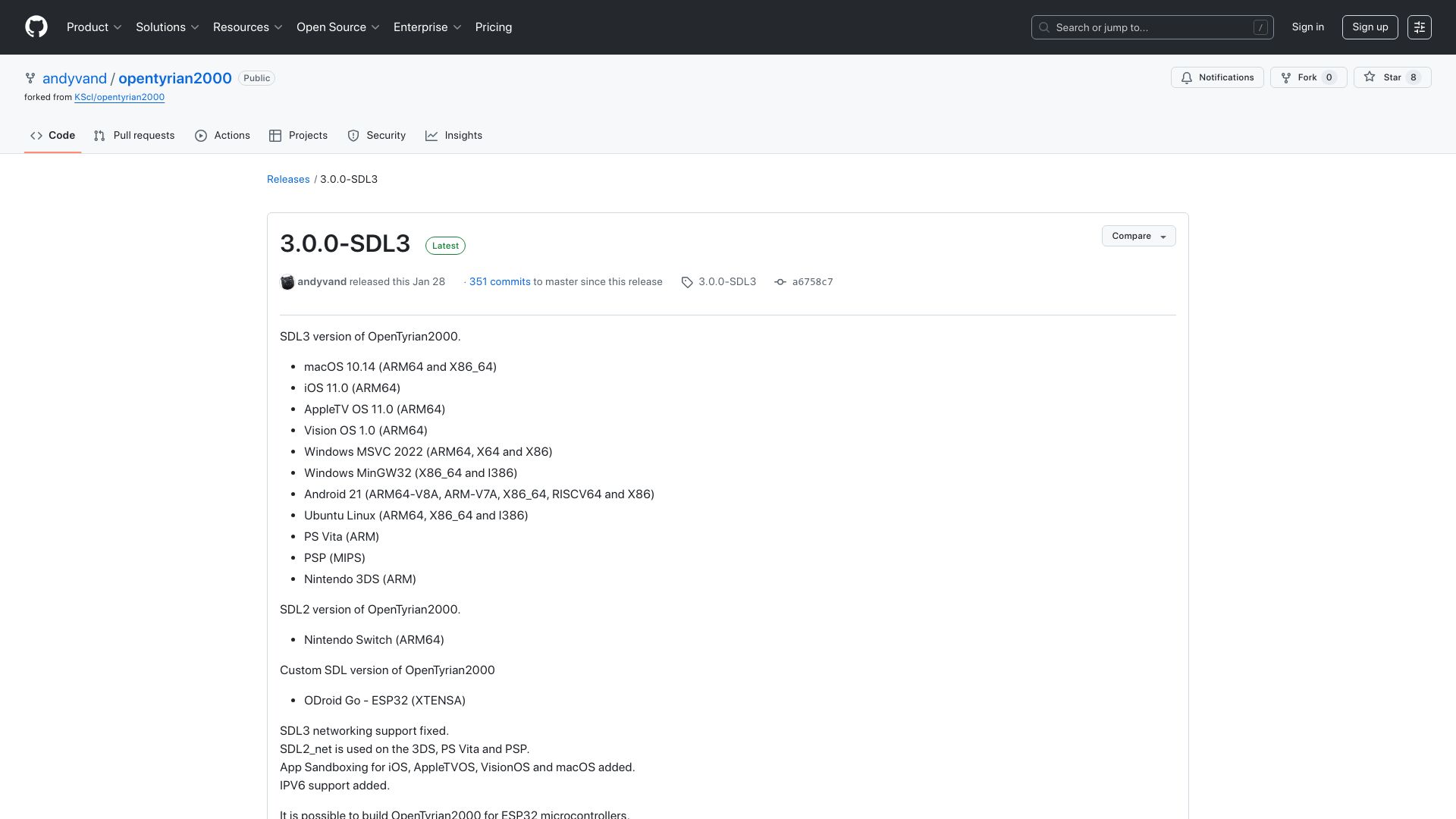Open the Projects tab
Screen dimensions: 1456x819
(x=298, y=136)
